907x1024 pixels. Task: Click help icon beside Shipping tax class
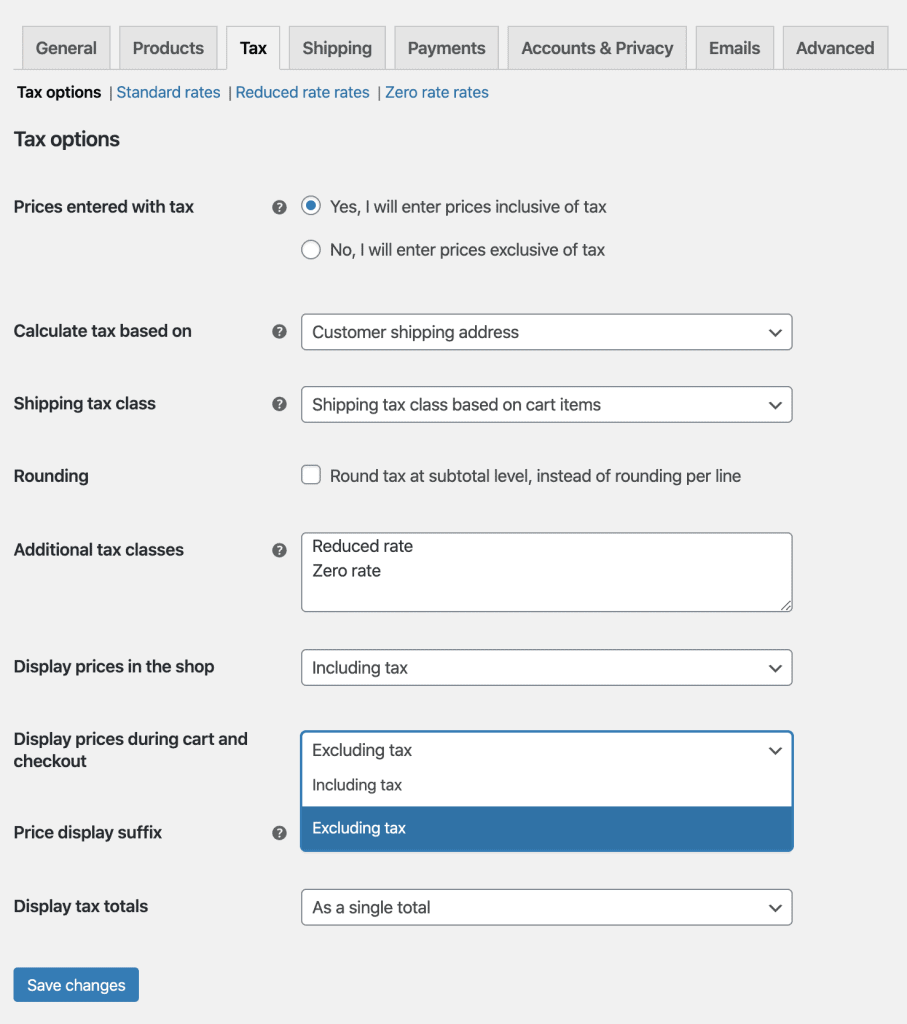280,405
